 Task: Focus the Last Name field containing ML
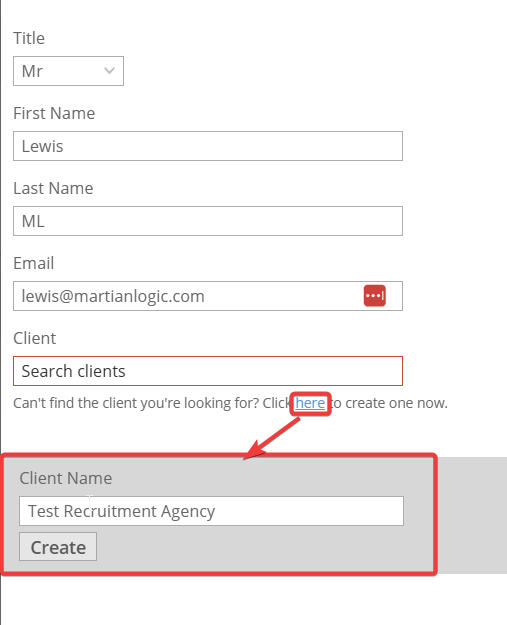coord(208,221)
